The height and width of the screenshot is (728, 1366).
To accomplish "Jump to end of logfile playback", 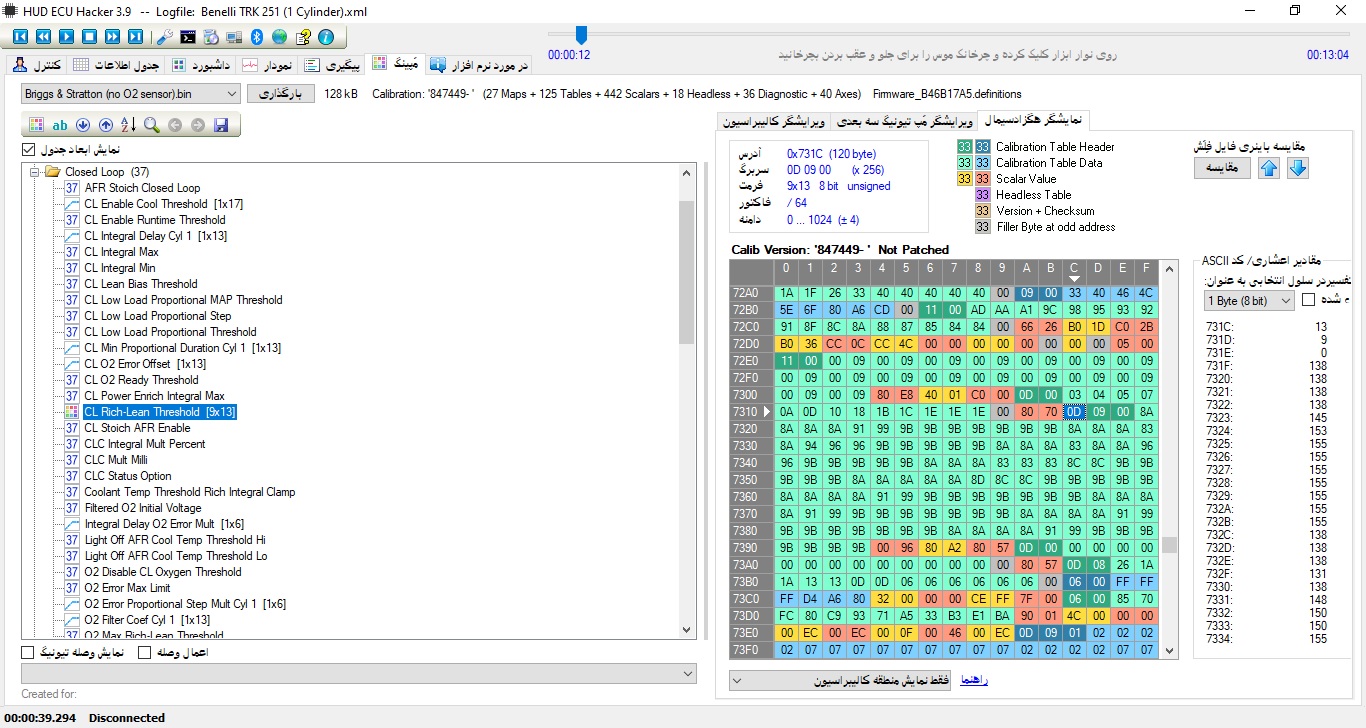I will pyautogui.click(x=135, y=37).
